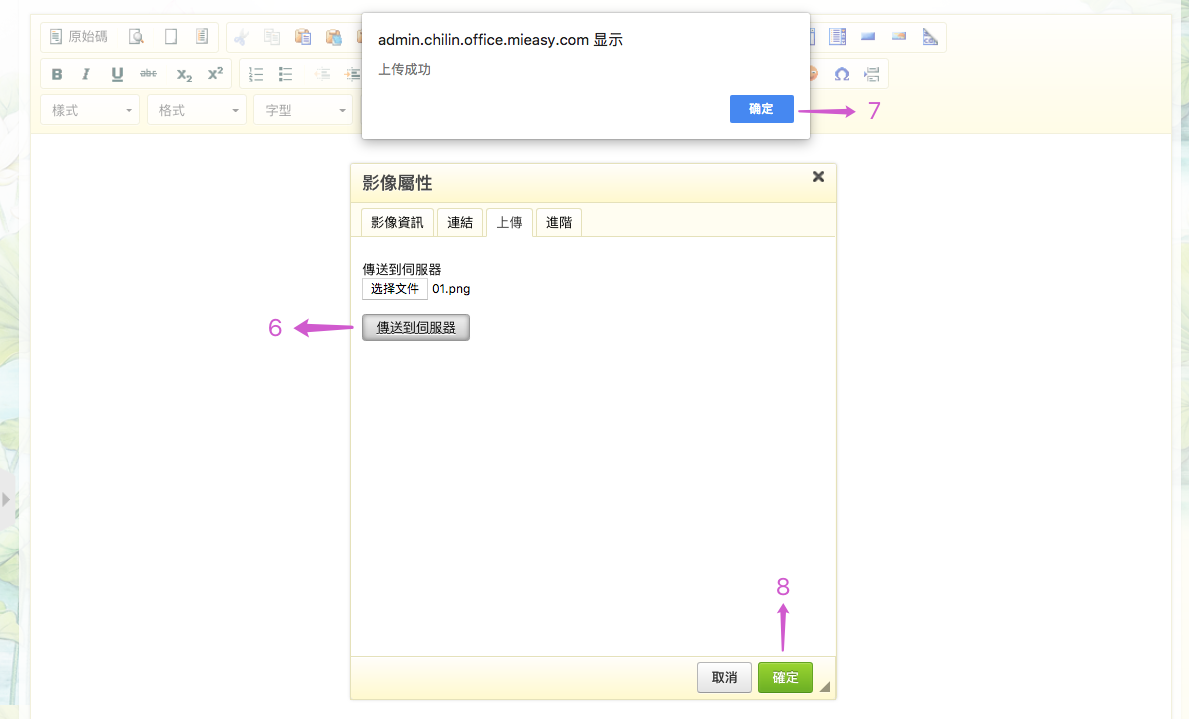The width and height of the screenshot is (1189, 719).
Task: Click the page break icon
Action: click(x=872, y=74)
